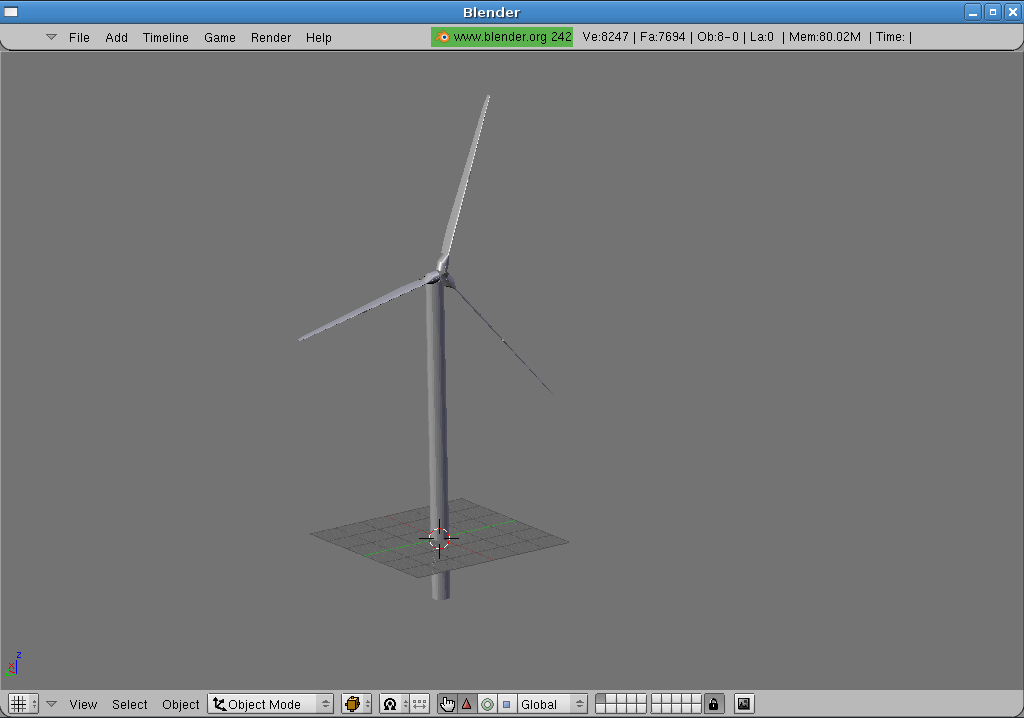
Task: Toggle the move object centers only button
Action: [x=420, y=704]
